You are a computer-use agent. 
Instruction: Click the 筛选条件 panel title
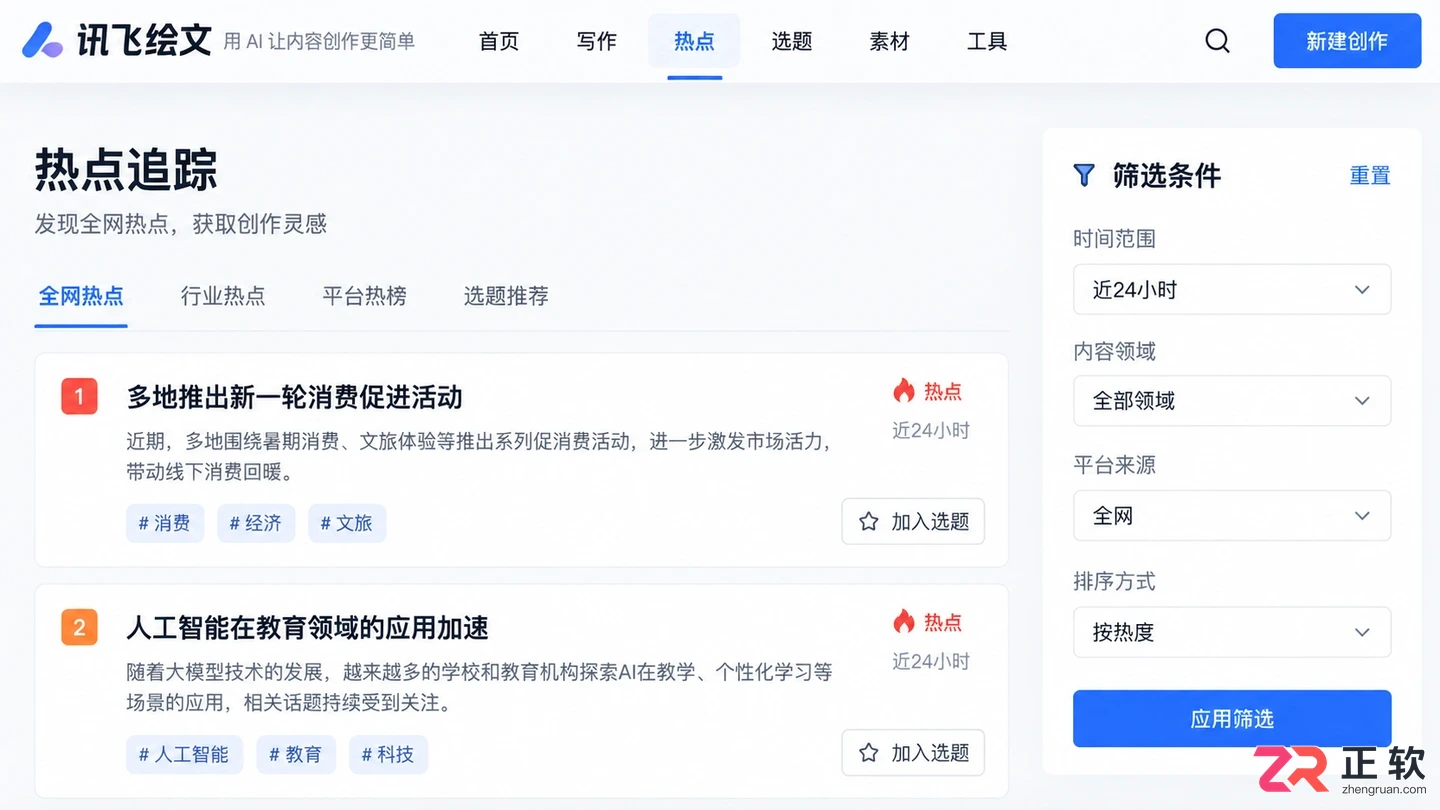pyautogui.click(x=1167, y=175)
